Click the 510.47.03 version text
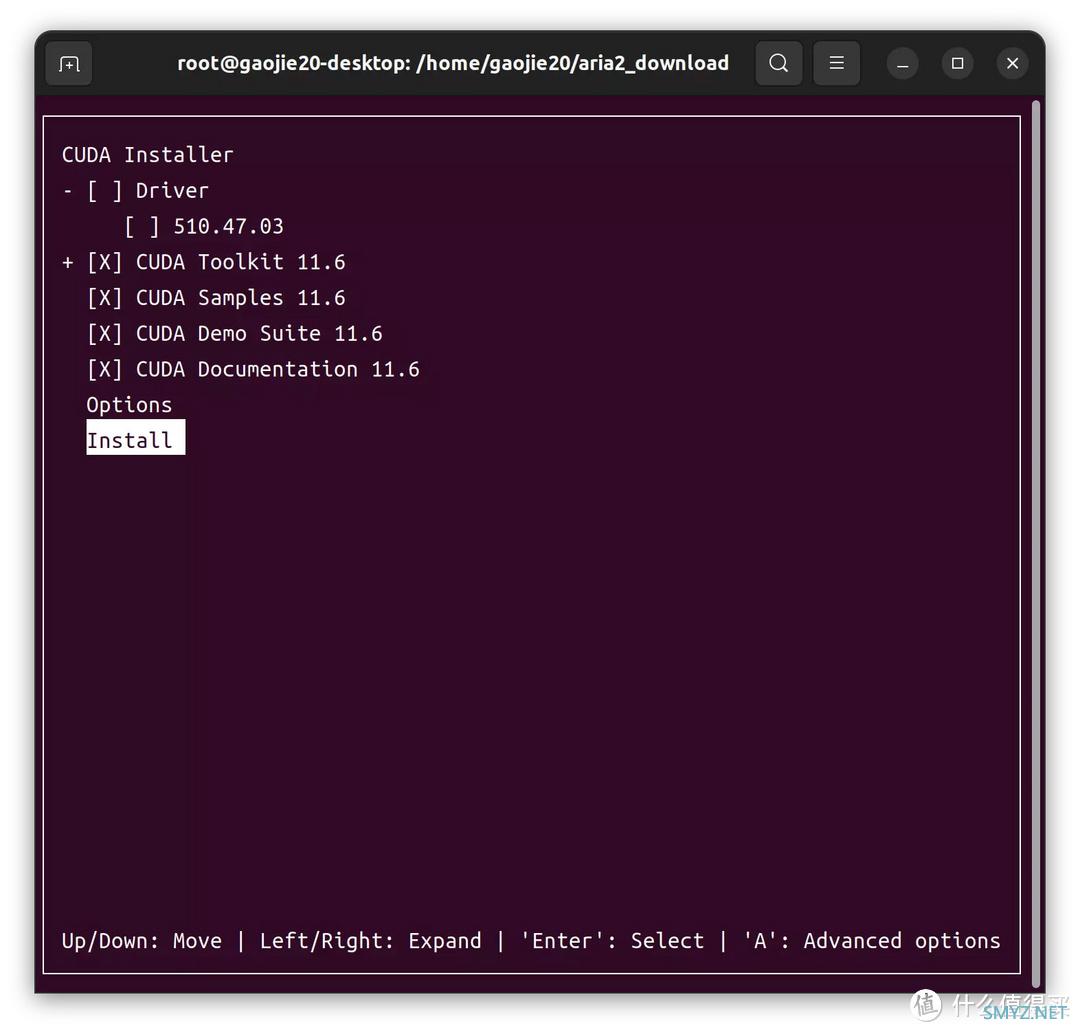1080x1032 pixels. point(229,227)
